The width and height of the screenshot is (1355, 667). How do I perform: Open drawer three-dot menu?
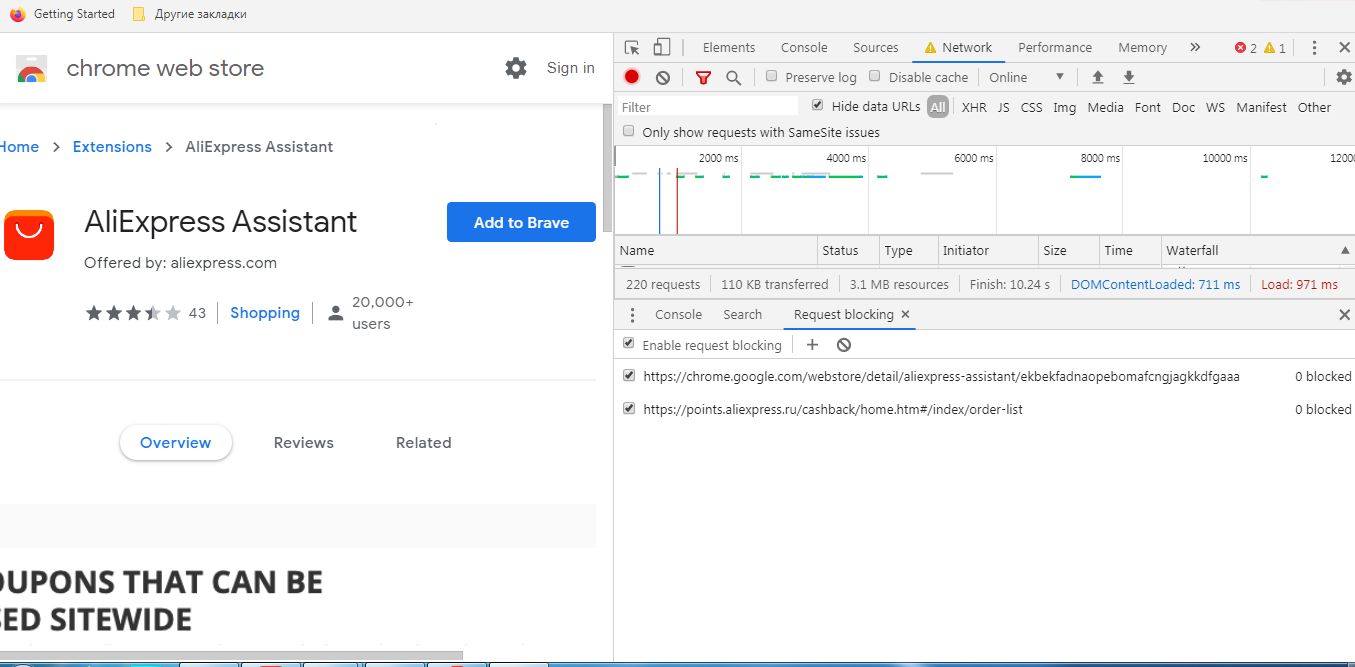pyautogui.click(x=632, y=315)
